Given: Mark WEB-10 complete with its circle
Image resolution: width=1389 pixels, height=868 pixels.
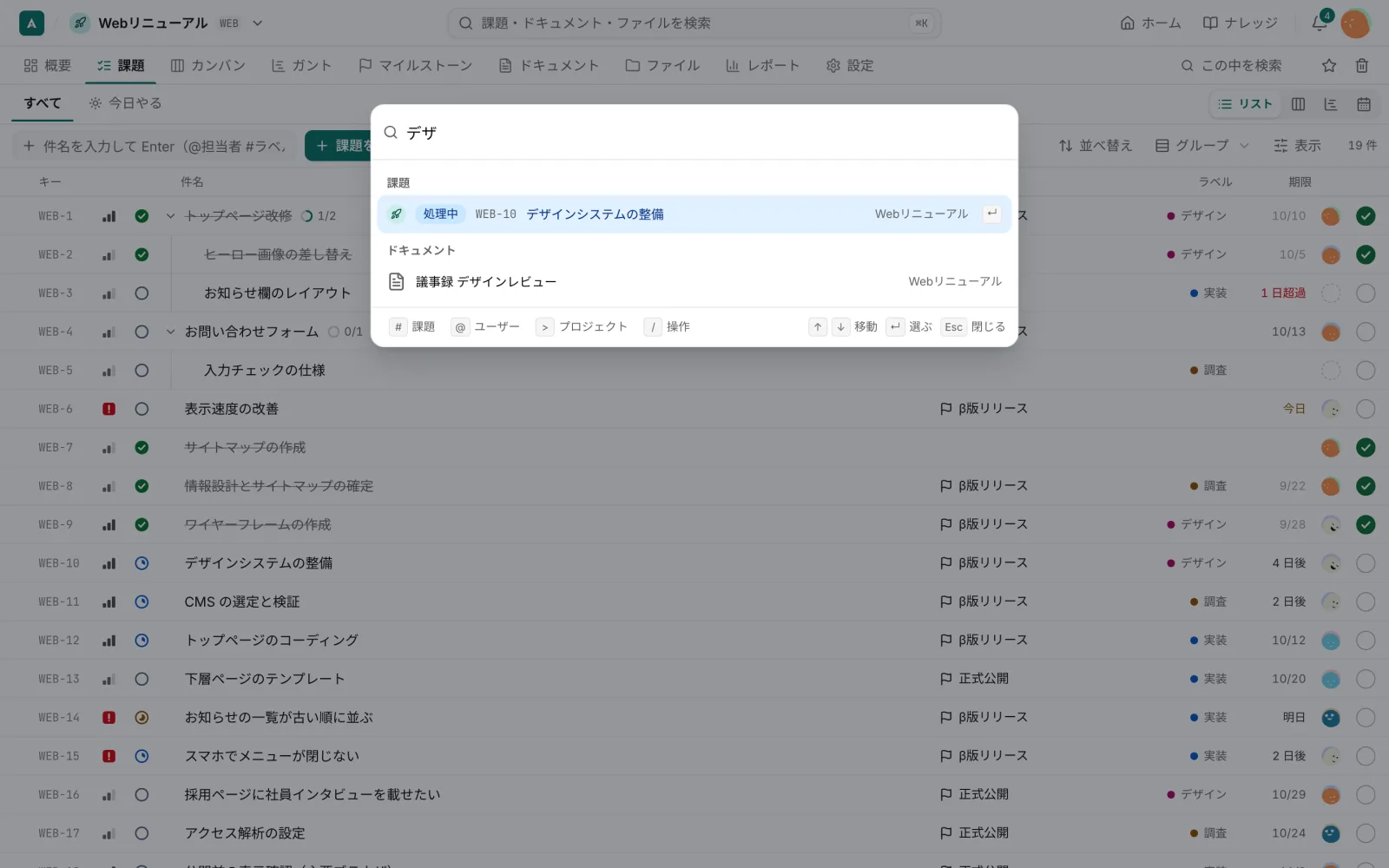Looking at the screenshot, I should (1366, 563).
